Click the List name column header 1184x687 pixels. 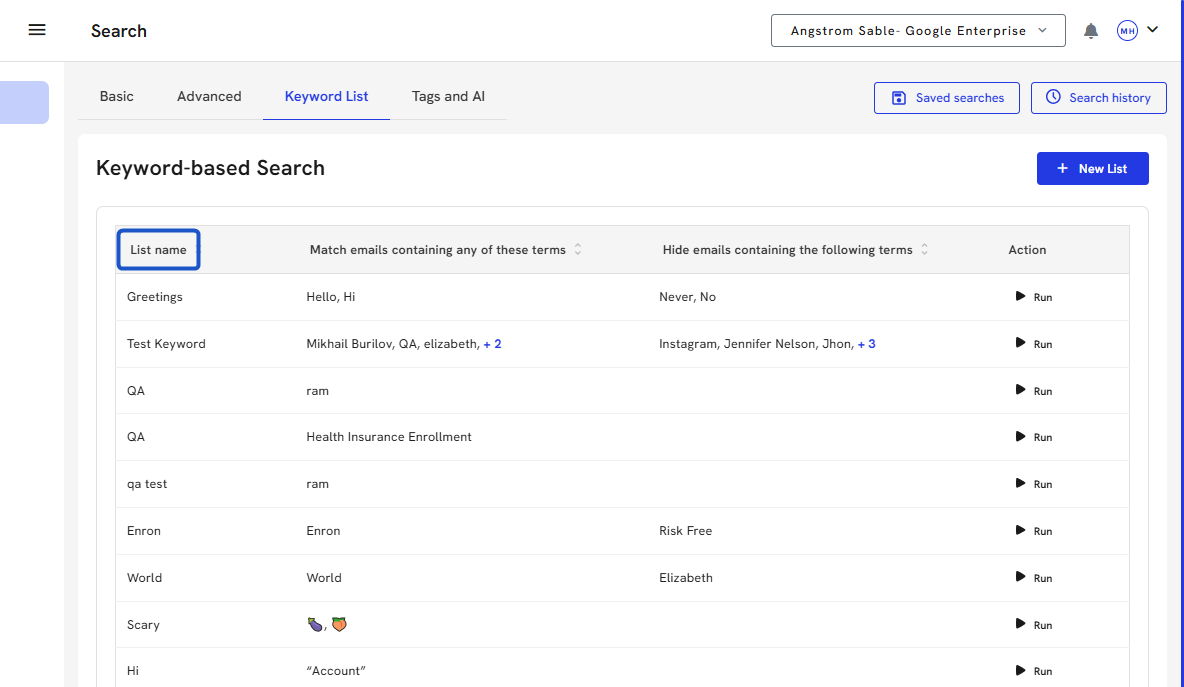(x=158, y=250)
